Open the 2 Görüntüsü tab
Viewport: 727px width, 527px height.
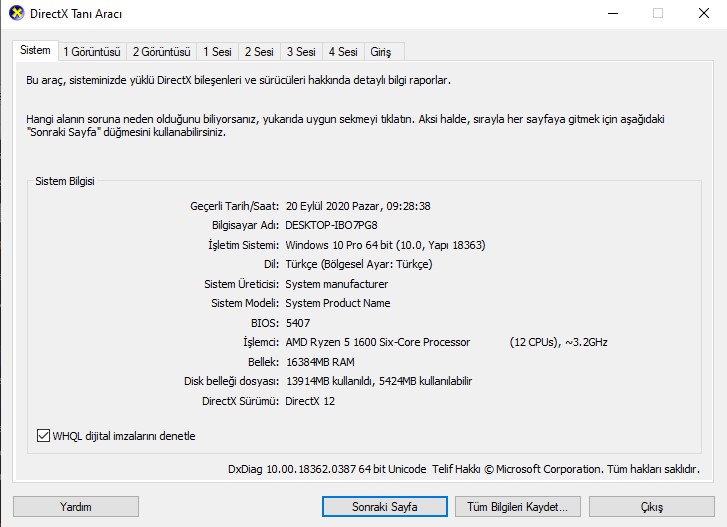click(x=161, y=52)
